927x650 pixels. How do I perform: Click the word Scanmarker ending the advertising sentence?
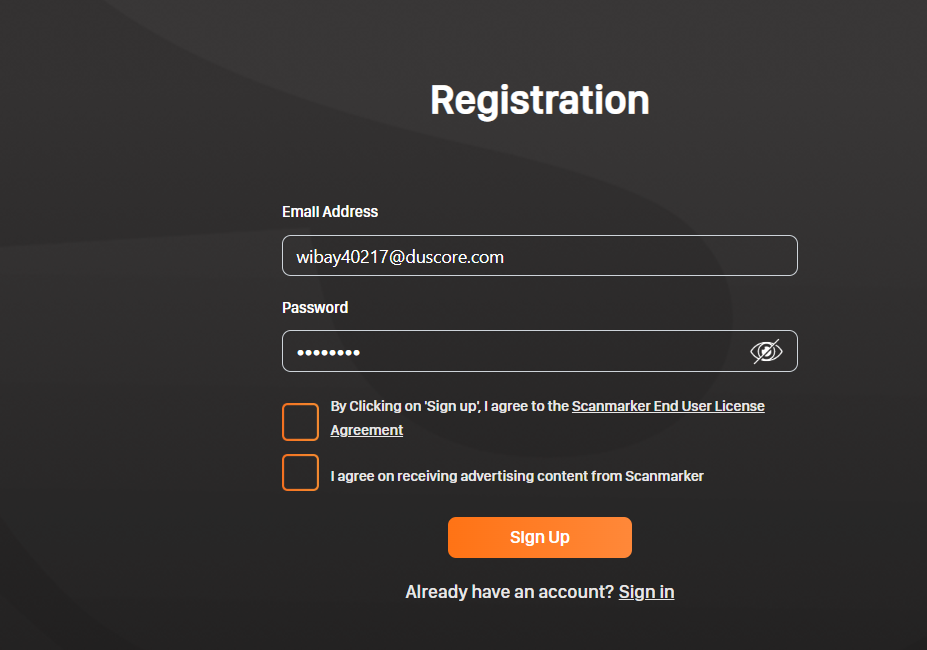tap(665, 476)
